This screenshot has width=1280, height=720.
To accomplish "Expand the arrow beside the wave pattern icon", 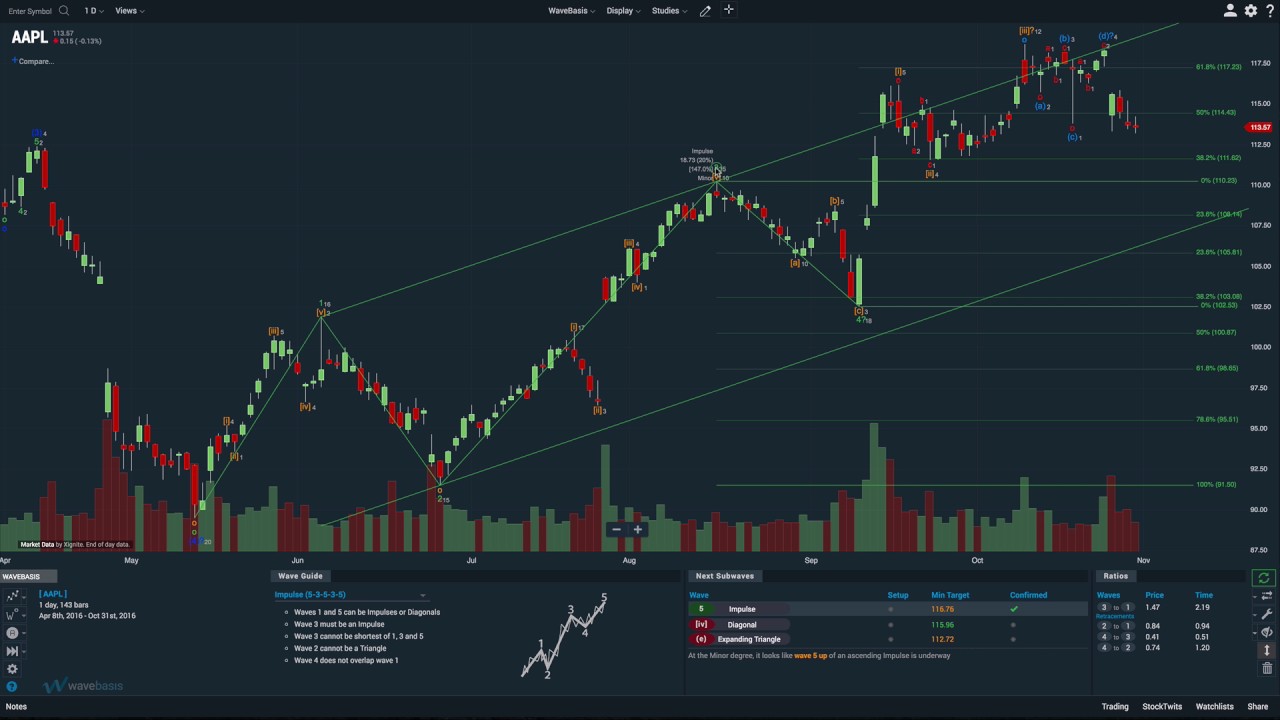I will 24,597.
